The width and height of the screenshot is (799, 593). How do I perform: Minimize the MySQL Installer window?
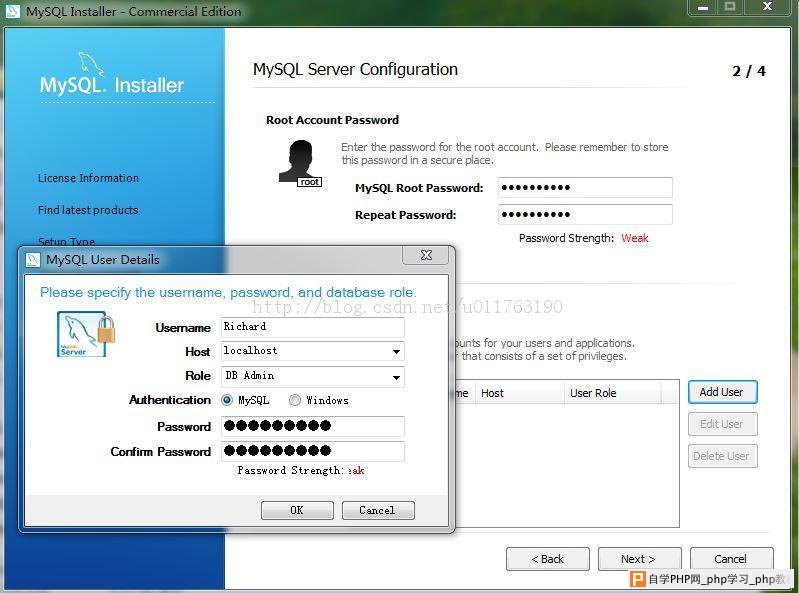click(703, 7)
